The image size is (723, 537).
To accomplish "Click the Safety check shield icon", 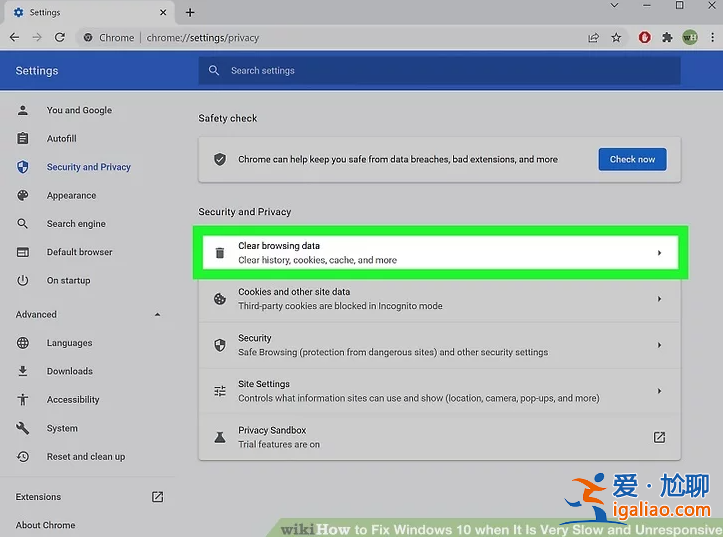I will [220, 159].
